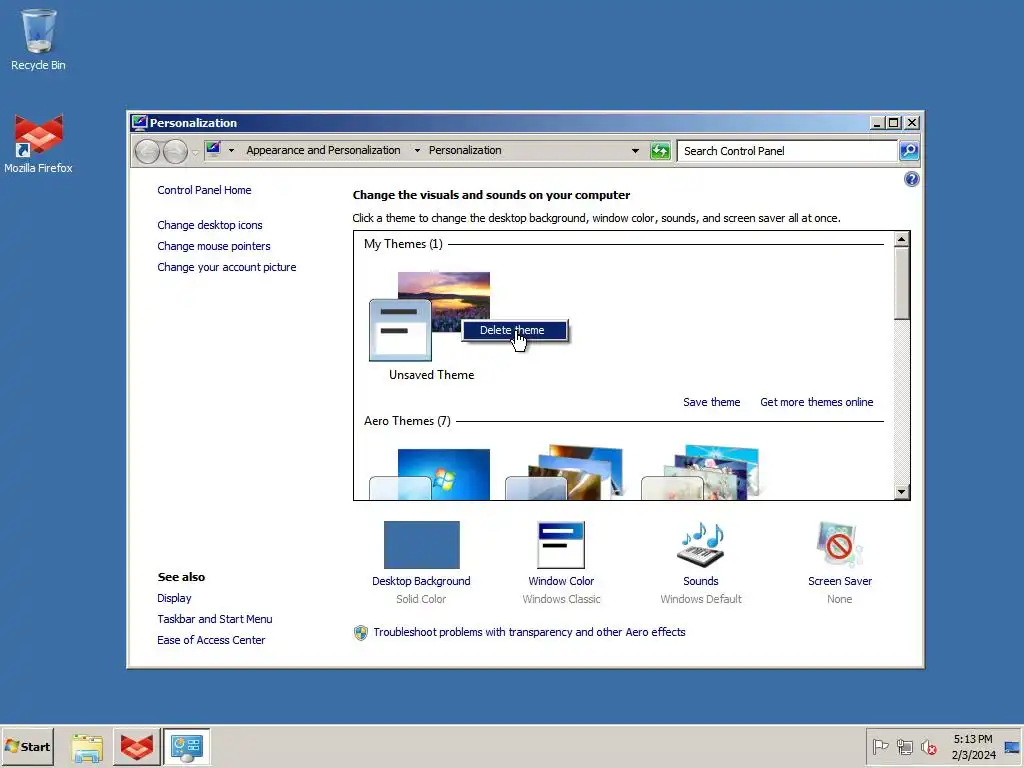This screenshot has width=1024, height=768.
Task: Click Appearance and Personalization breadcrumb
Action: pos(323,150)
